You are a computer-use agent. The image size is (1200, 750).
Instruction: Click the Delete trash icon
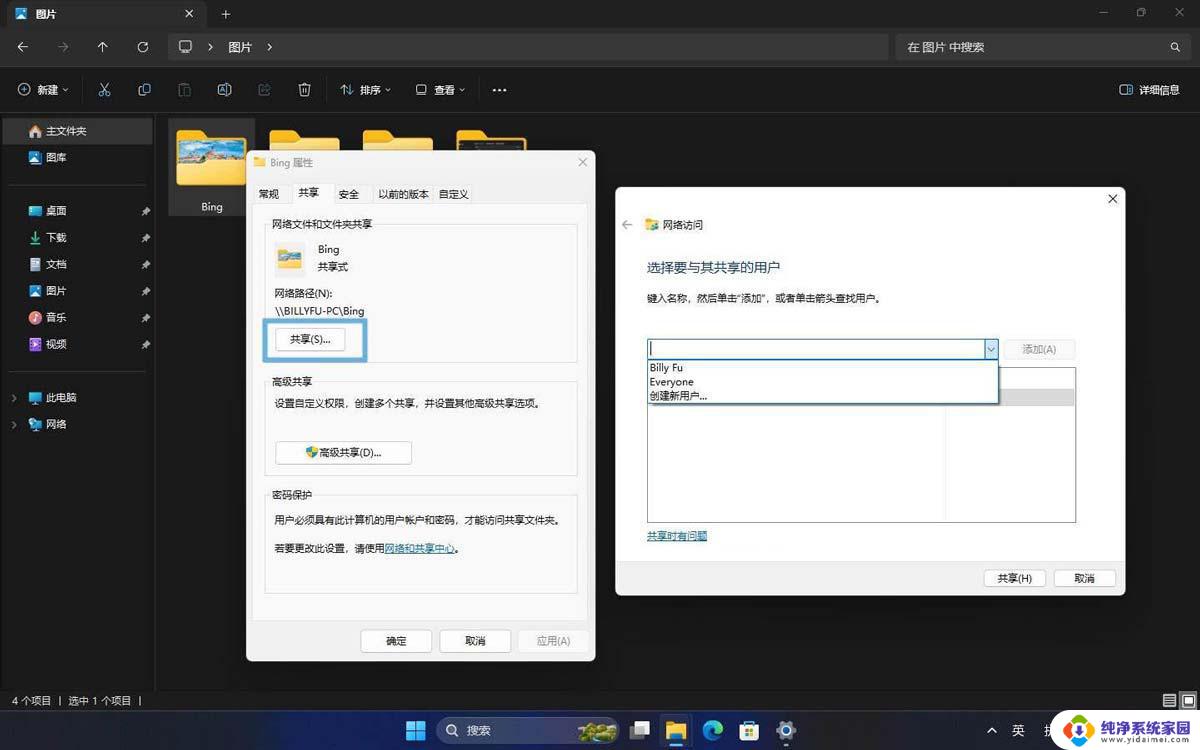304,90
